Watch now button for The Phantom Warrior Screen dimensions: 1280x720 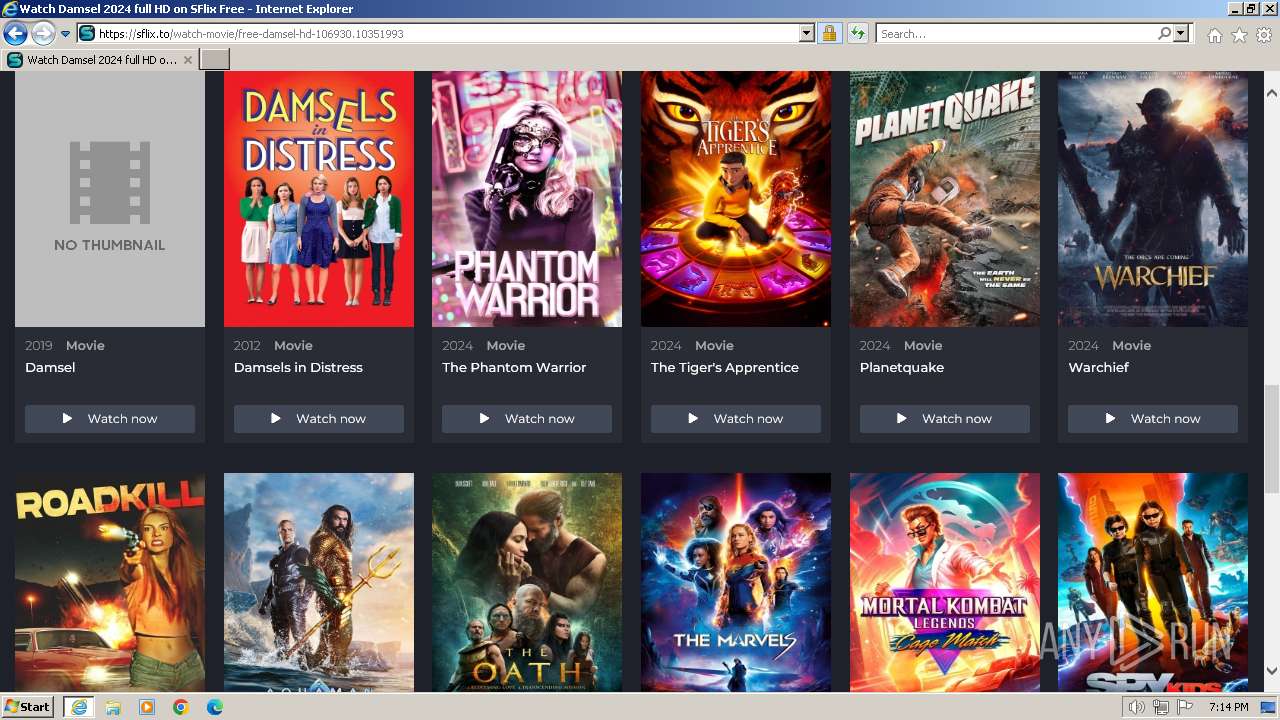[x=527, y=419]
